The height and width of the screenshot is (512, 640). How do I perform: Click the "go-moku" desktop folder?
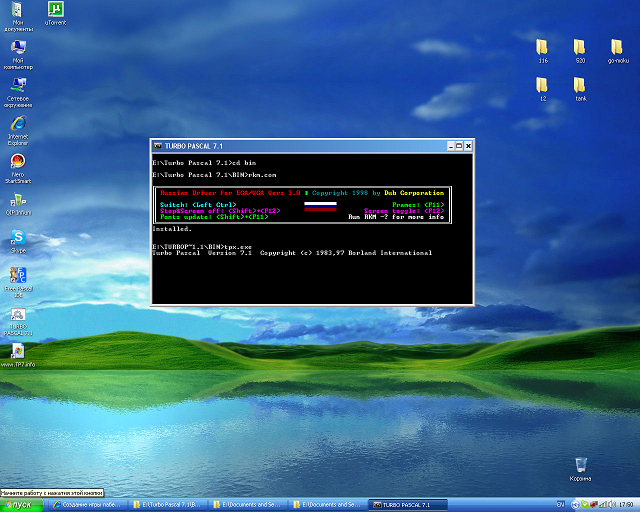(x=618, y=47)
